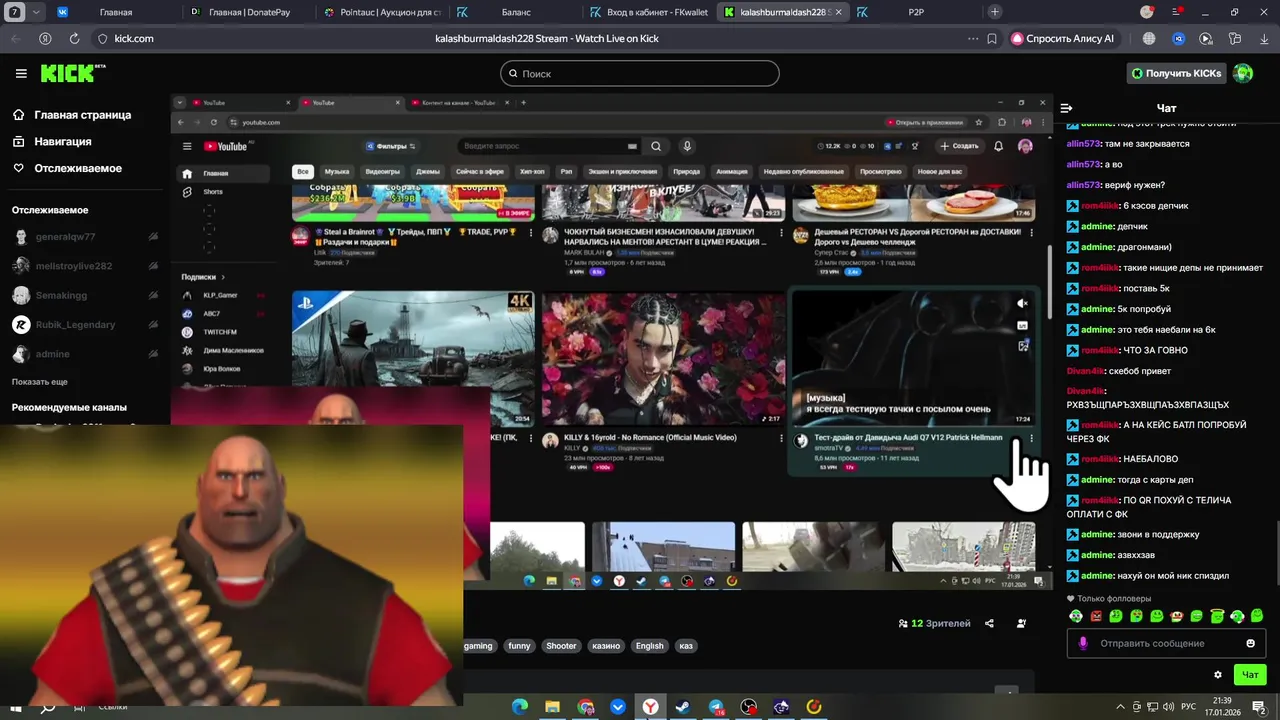This screenshot has width=1280, height=720.
Task: Click Фильтры in streamed YouTube header
Action: pos(390,146)
